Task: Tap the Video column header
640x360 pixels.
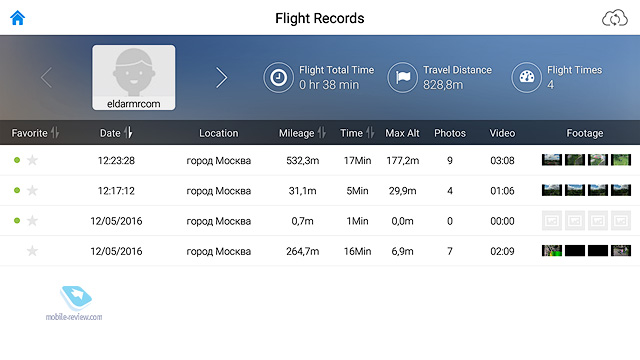Action: coord(502,133)
